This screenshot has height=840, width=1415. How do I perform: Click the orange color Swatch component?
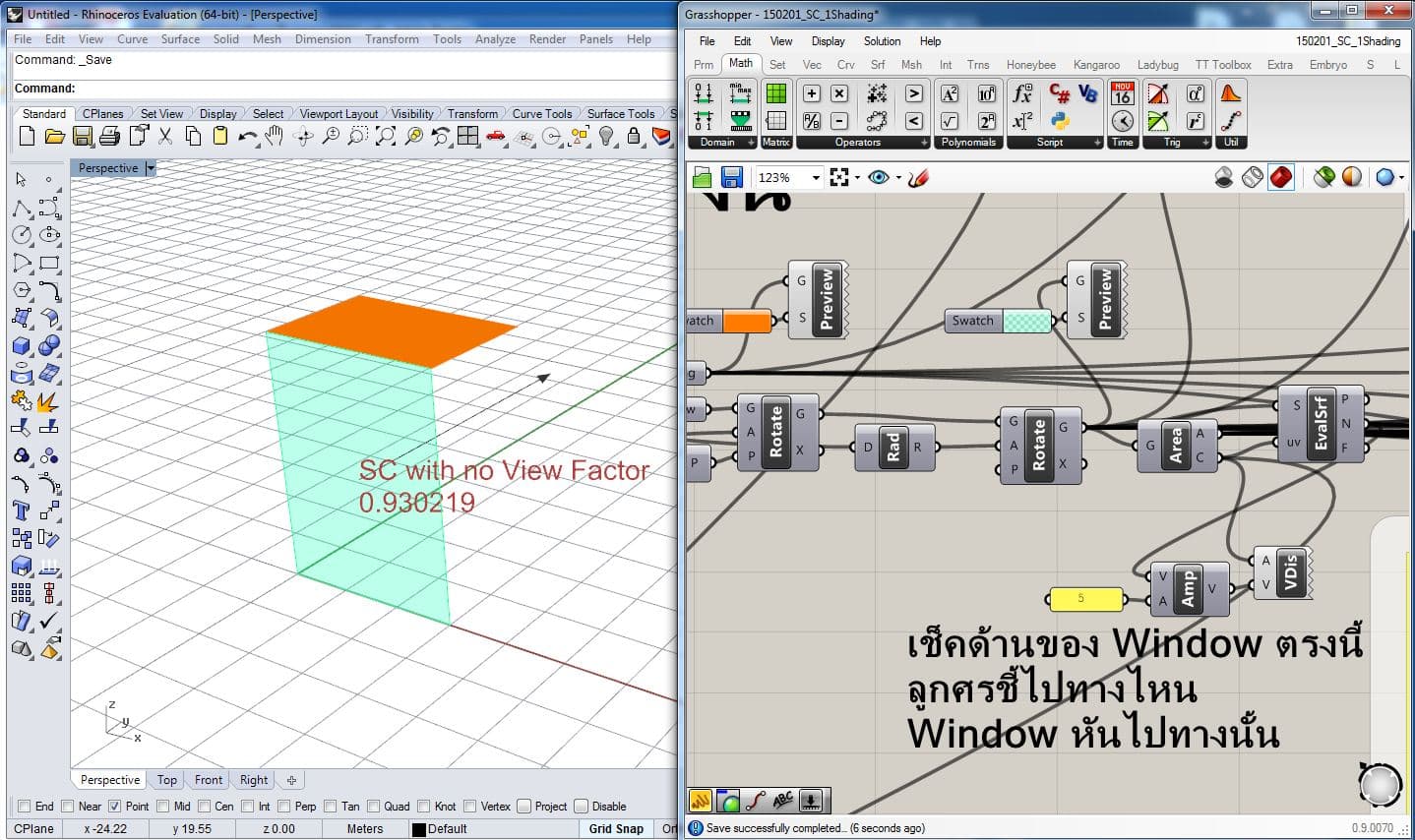coord(747,321)
